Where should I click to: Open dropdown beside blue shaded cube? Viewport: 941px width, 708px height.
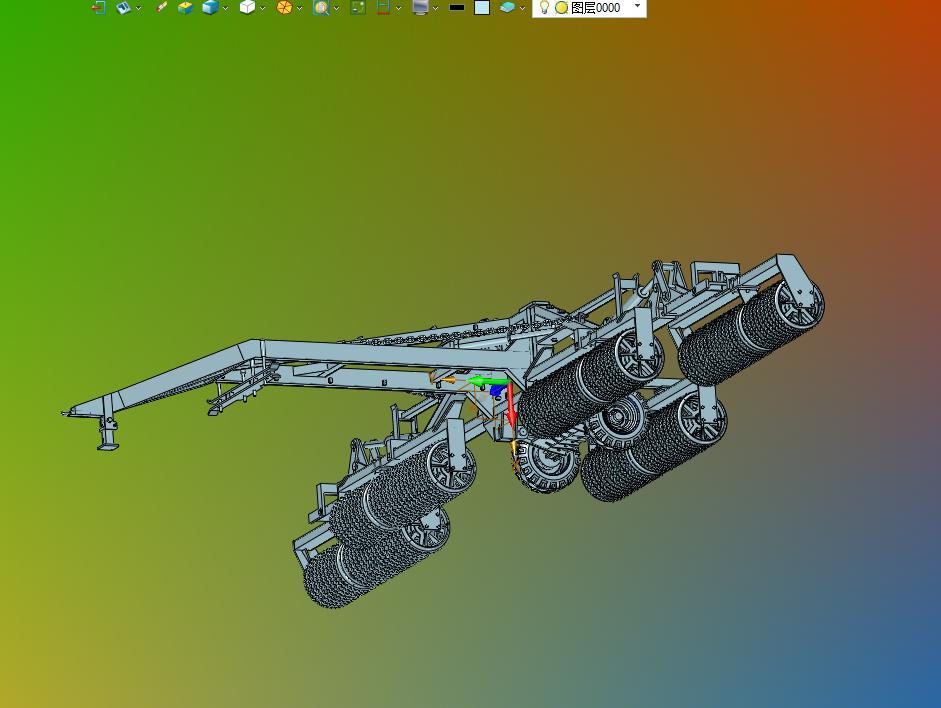pos(226,8)
